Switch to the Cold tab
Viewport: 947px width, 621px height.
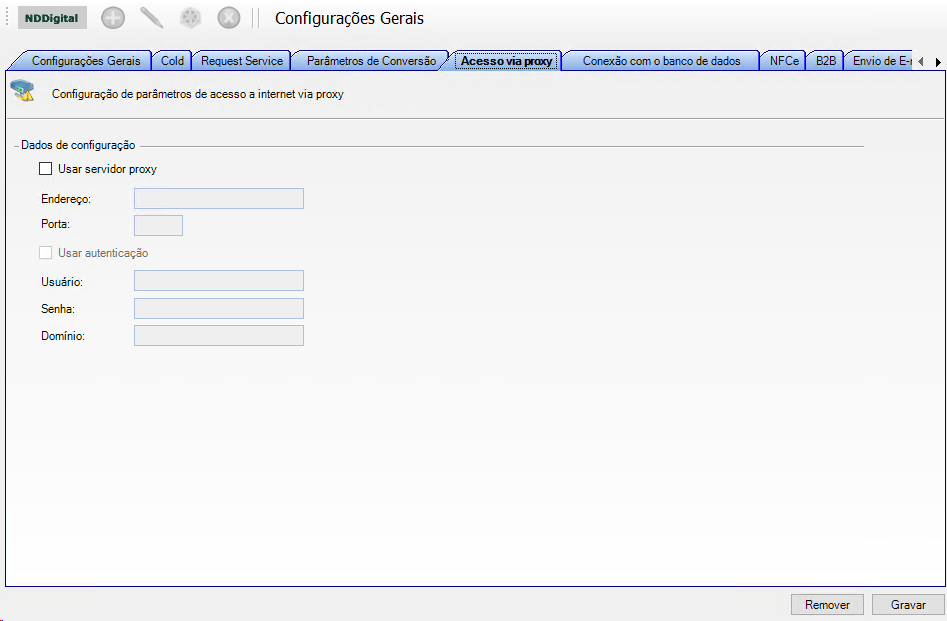(x=172, y=61)
